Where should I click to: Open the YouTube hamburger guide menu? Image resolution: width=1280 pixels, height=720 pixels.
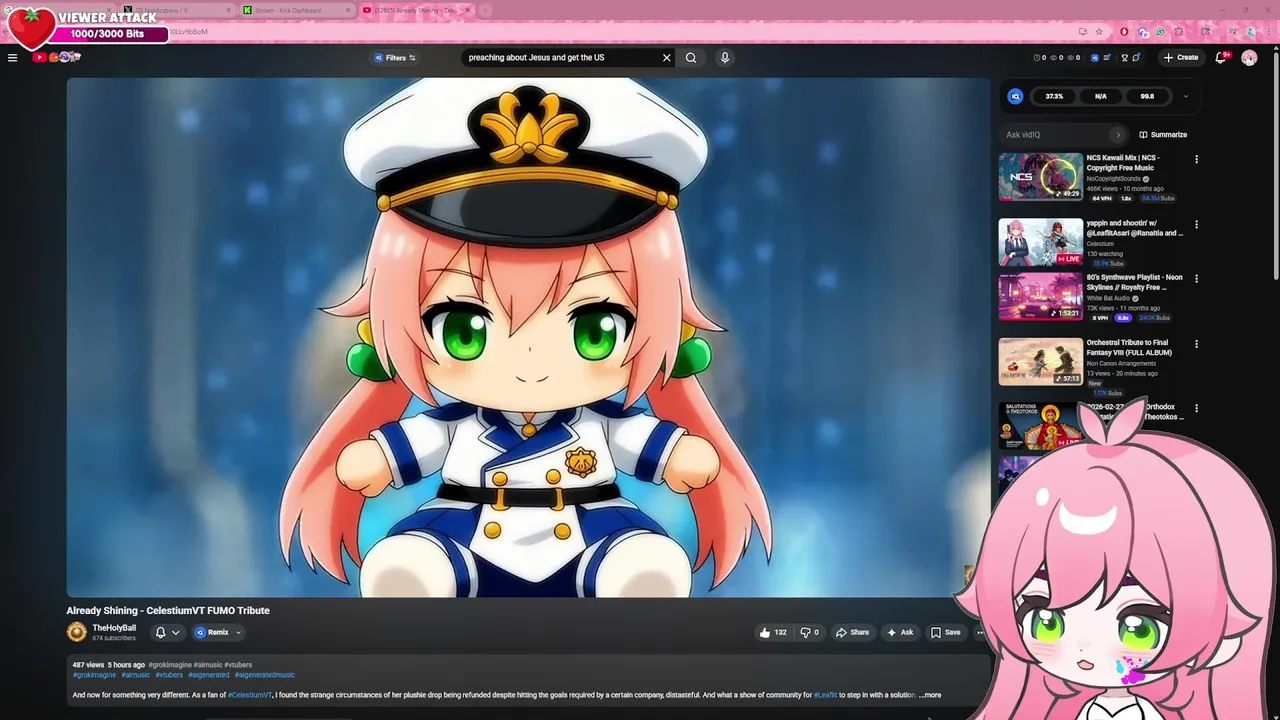coord(12,57)
